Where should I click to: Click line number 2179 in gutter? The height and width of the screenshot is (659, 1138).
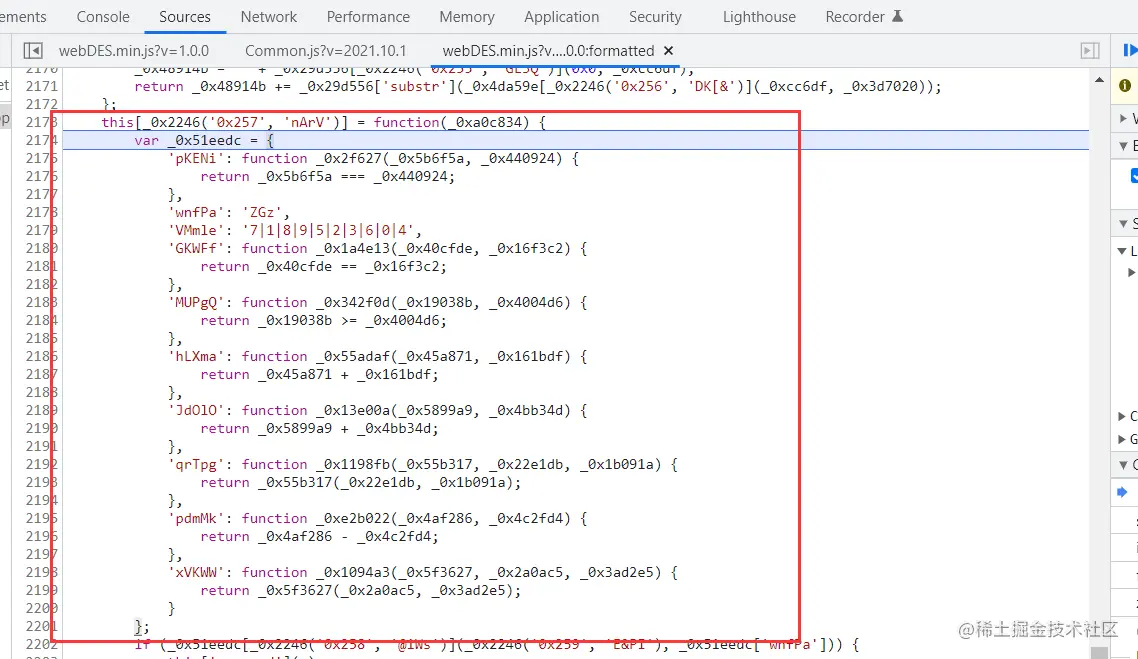pyautogui.click(x=41, y=231)
